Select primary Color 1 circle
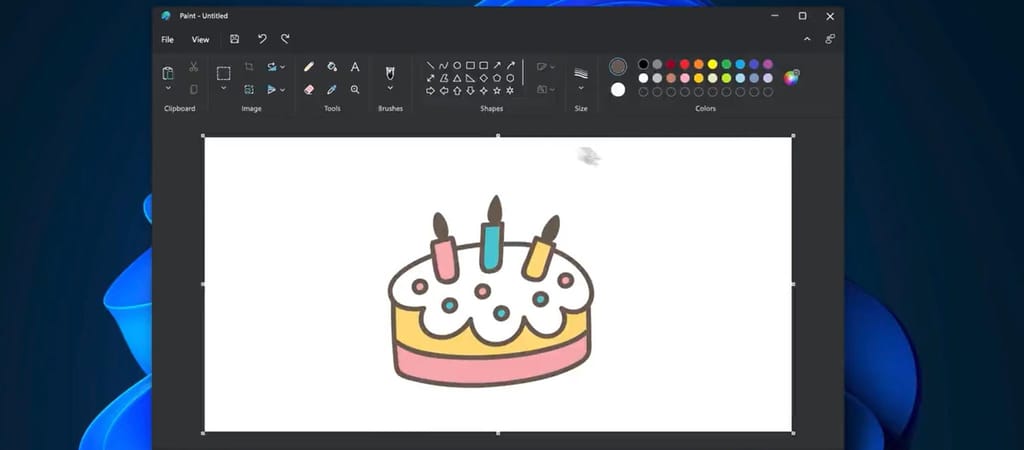This screenshot has height=450, width=1024. point(618,66)
